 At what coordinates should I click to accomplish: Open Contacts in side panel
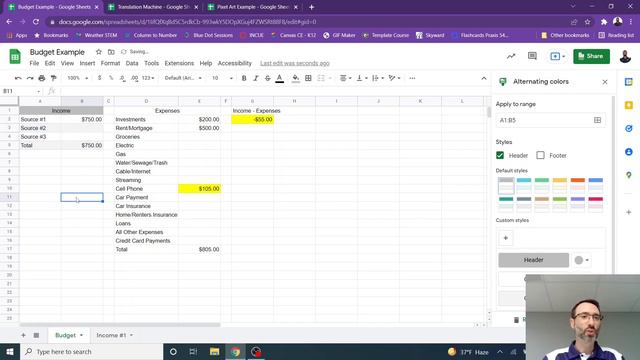(x=629, y=152)
